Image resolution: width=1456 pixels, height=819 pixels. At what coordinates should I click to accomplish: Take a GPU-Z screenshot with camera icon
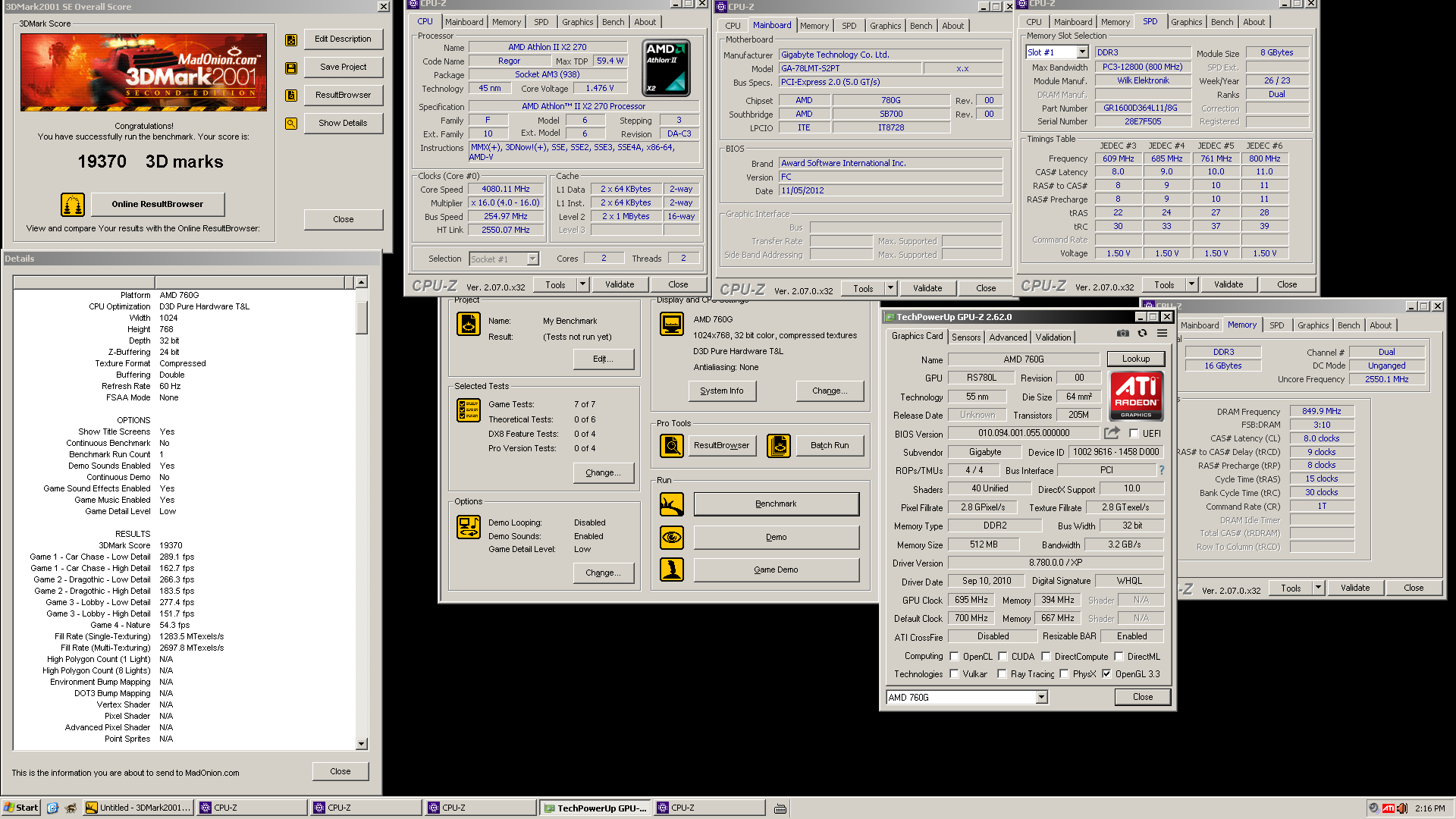1123,333
